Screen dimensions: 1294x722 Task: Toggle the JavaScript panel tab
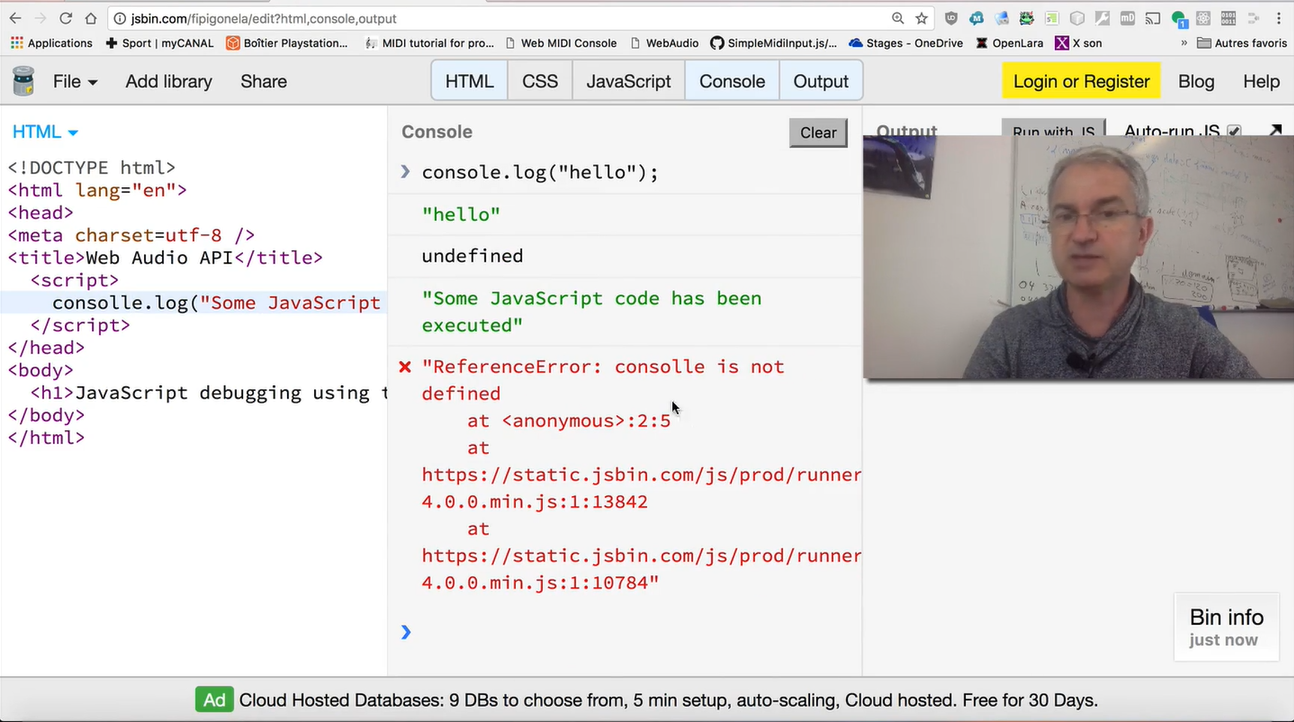tap(629, 81)
